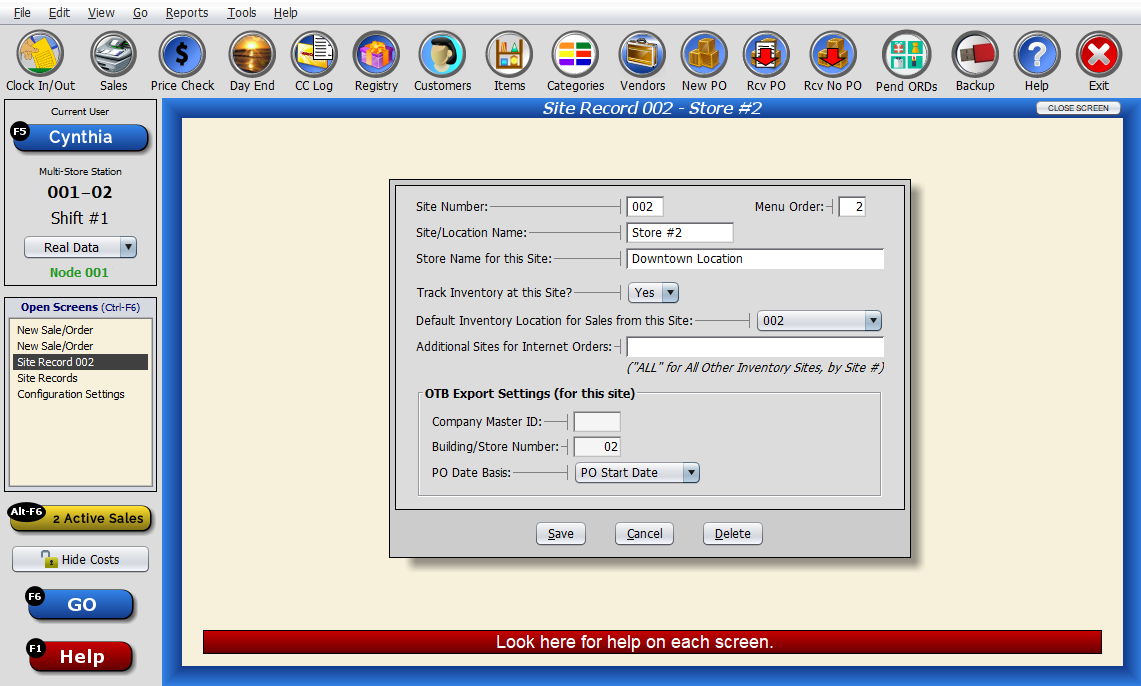Edit the Site/Location Name field
1141x686 pixels.
[680, 233]
